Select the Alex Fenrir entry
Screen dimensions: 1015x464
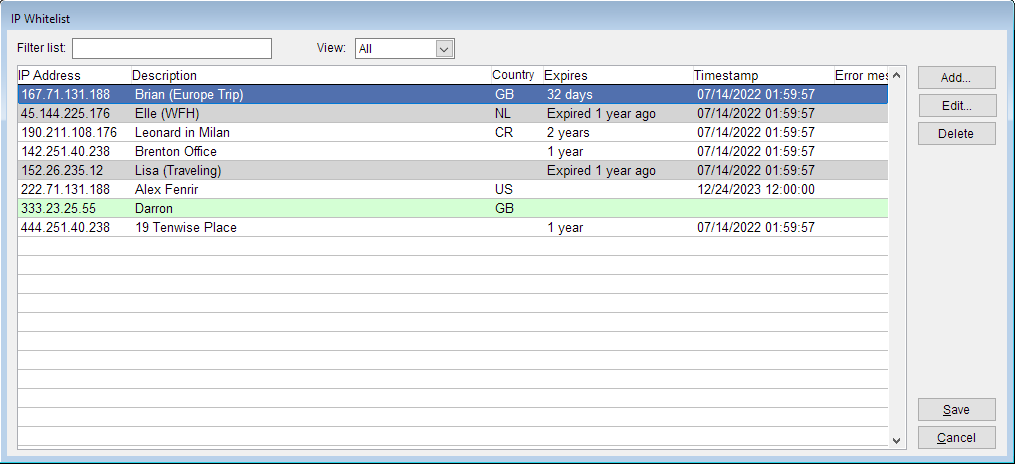[x=164, y=190]
